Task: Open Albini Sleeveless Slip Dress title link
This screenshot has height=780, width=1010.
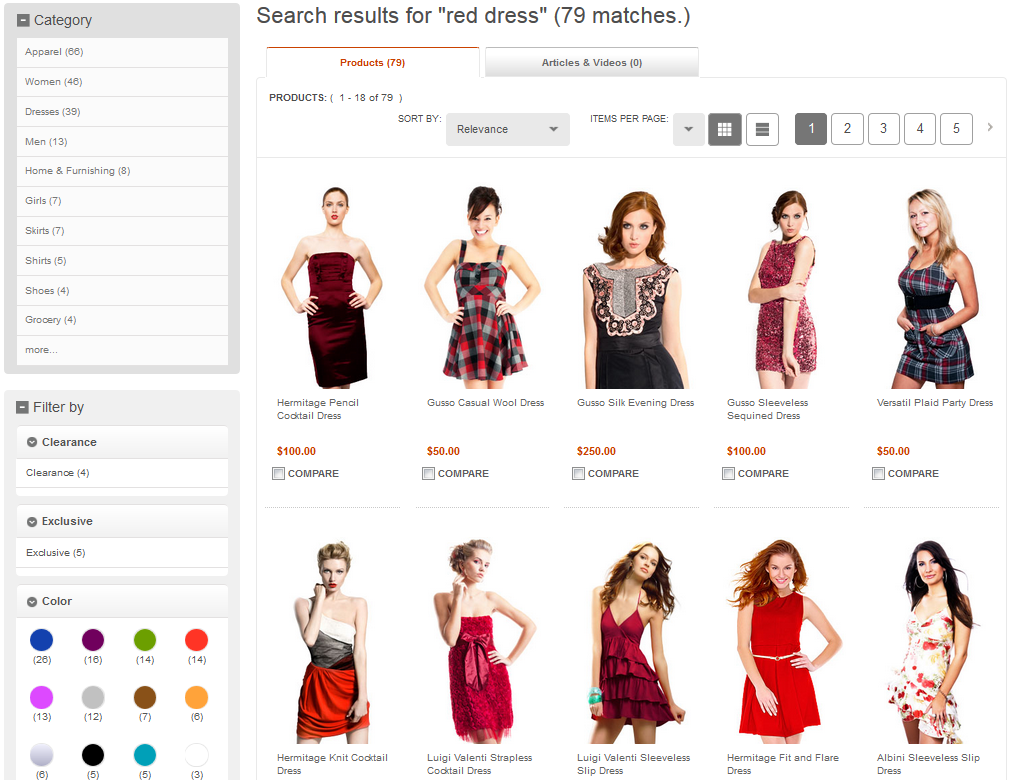Action: (x=928, y=764)
